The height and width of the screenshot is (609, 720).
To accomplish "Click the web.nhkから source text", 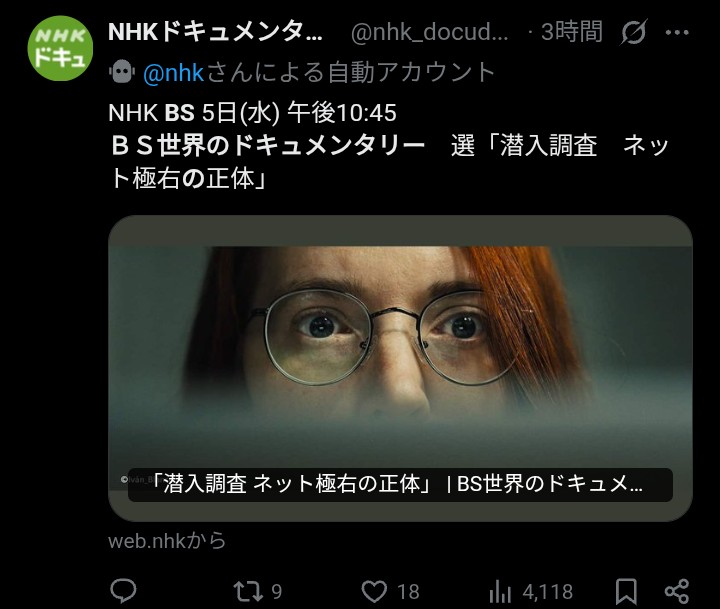I will (x=167, y=541).
